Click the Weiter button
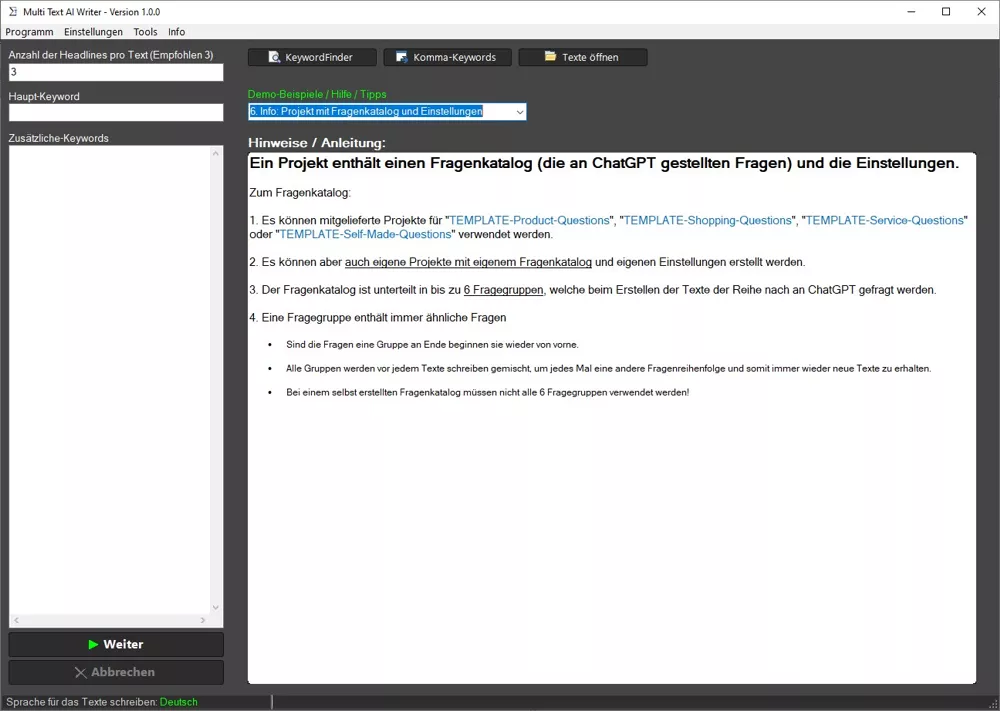 click(x=116, y=645)
